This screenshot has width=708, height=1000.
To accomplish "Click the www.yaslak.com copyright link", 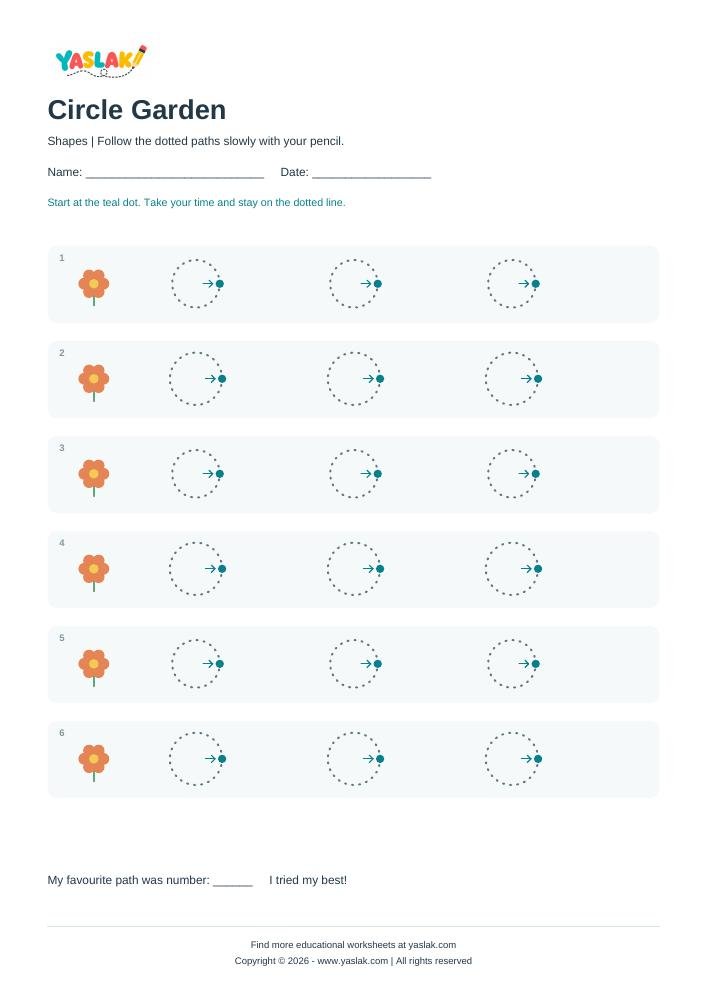I will [353, 960].
